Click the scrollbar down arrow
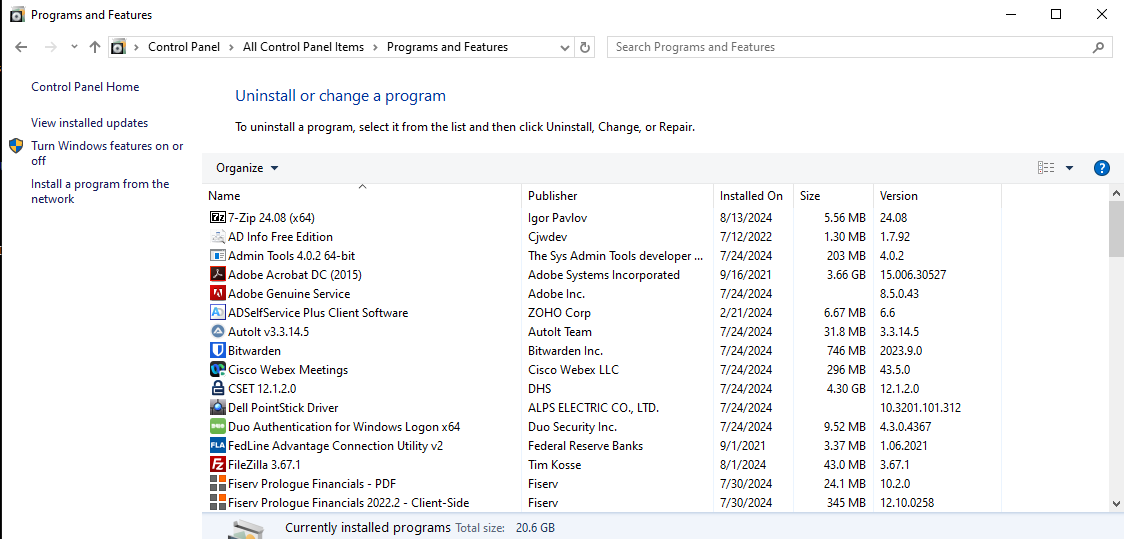This screenshot has height=539, width=1124. point(1116,503)
